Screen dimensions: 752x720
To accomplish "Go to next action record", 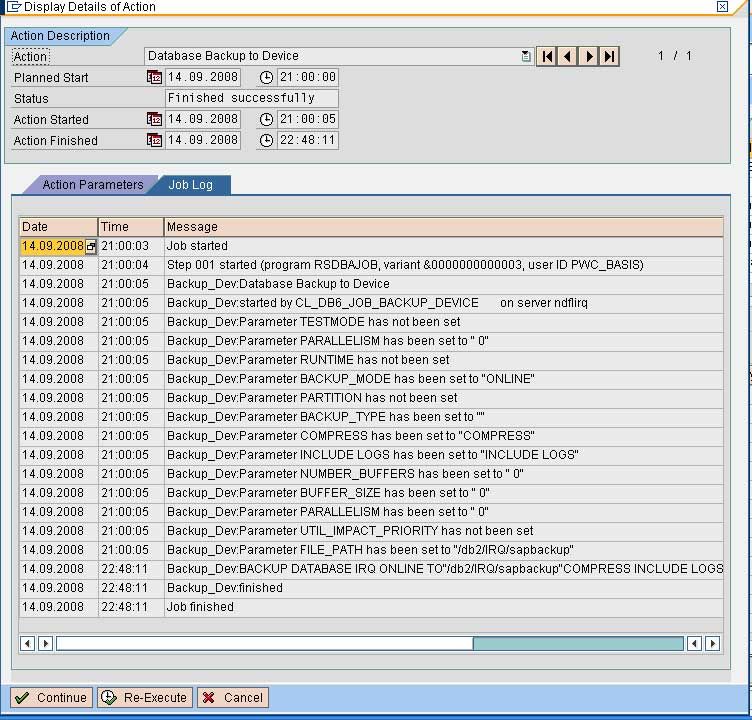I will click(x=588, y=57).
